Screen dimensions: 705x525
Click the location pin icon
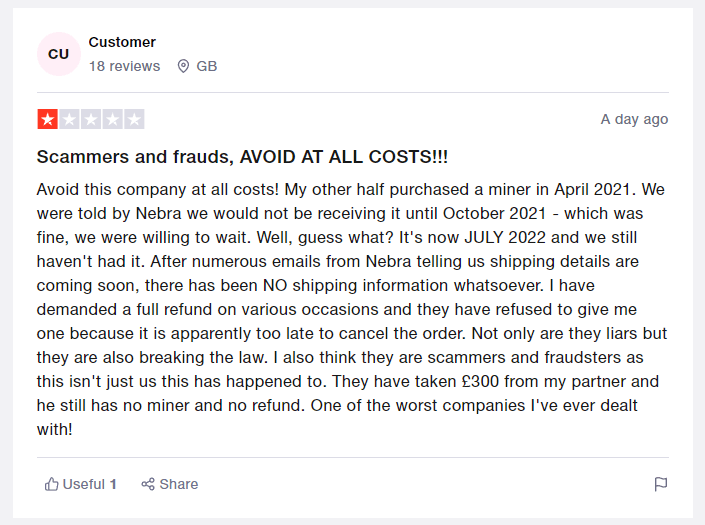click(x=183, y=66)
